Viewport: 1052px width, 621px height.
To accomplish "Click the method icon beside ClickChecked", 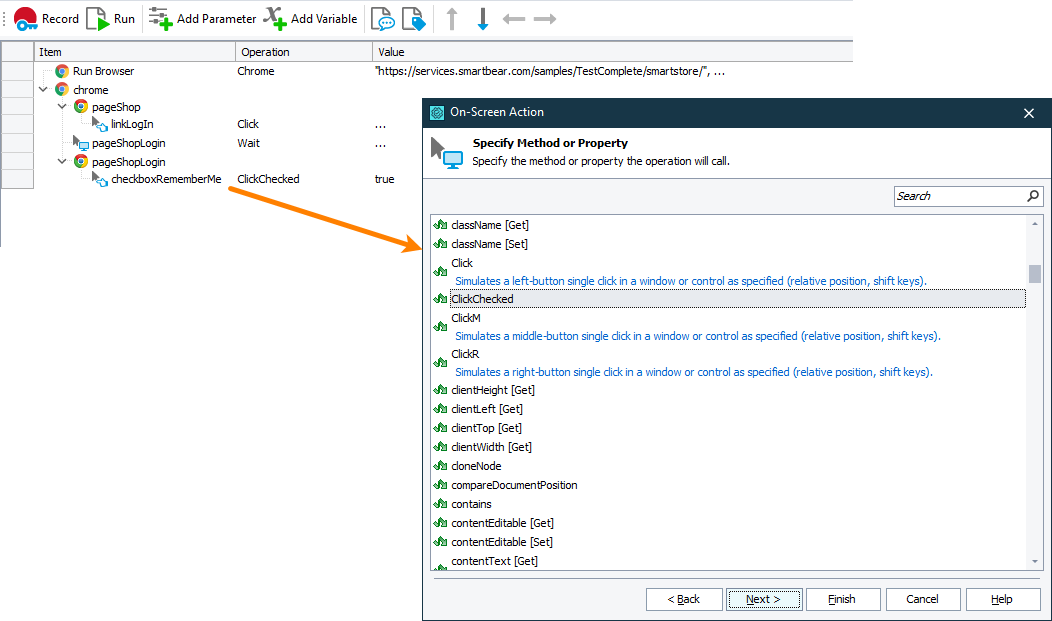I will click(440, 298).
